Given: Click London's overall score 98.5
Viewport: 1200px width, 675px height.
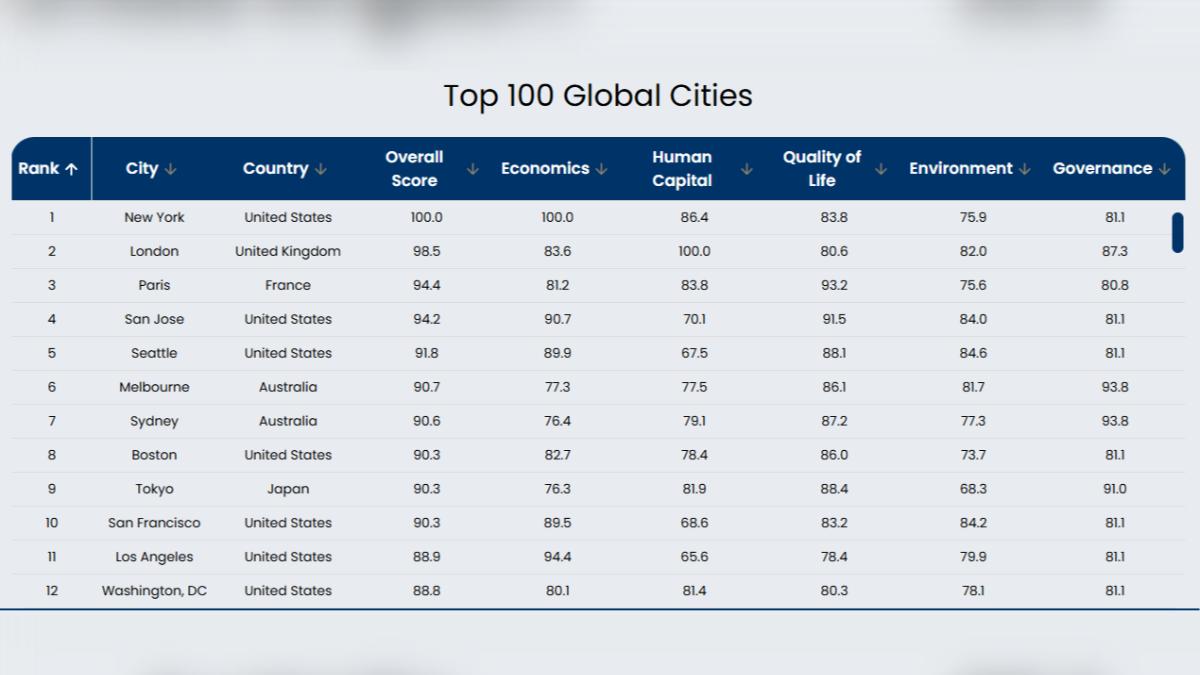Looking at the screenshot, I should 427,251.
